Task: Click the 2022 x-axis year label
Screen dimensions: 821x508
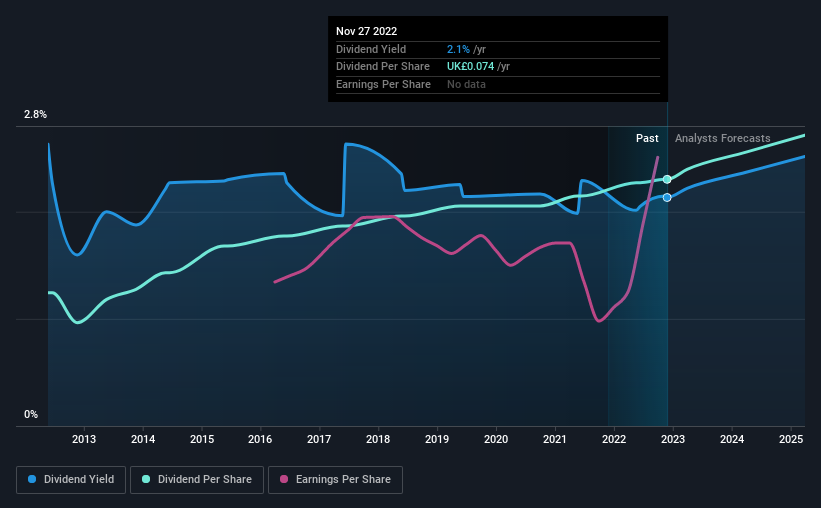Action: [614, 439]
